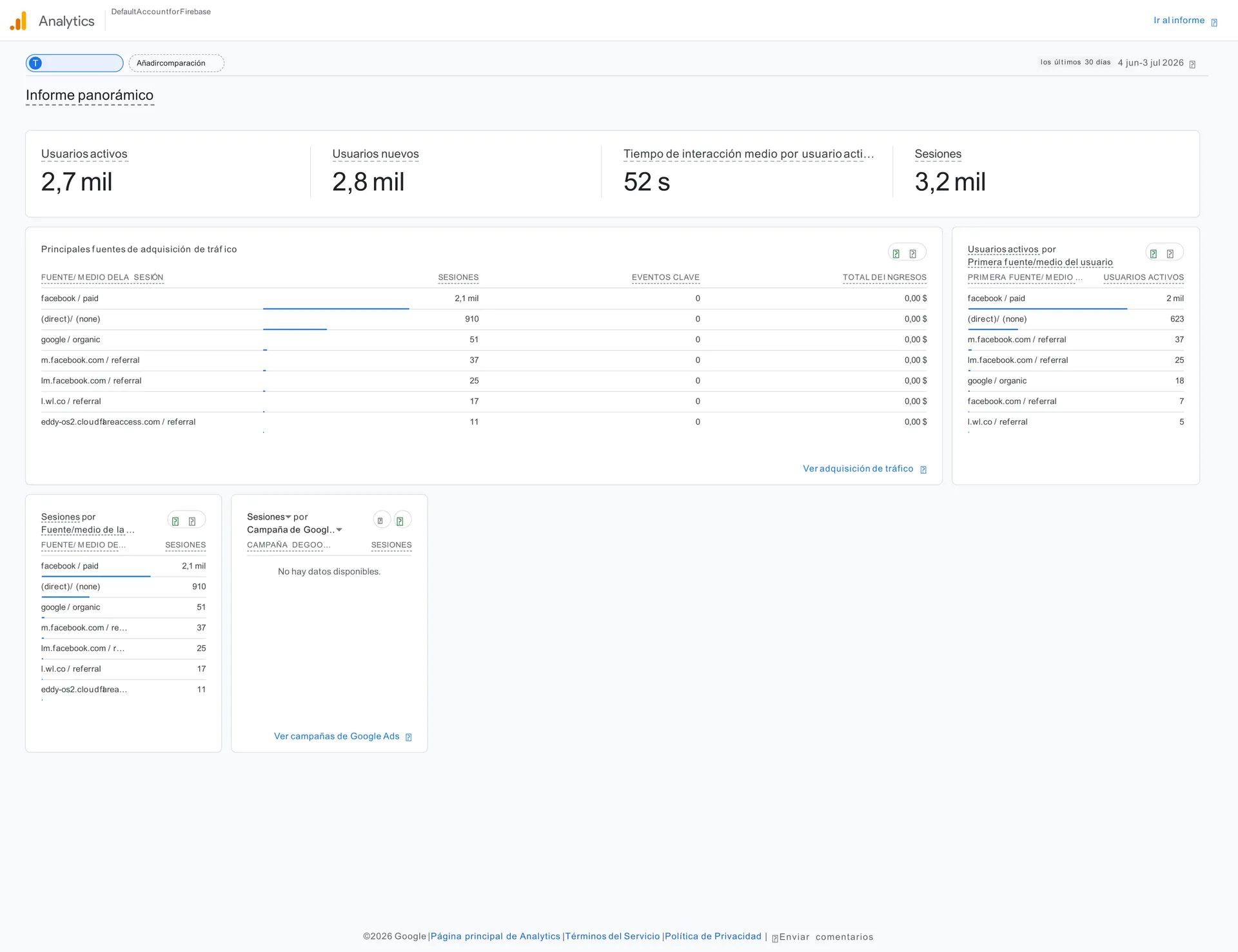Screen dimensions: 1238x952
Task: Click 'google / organic' row in acquisition table
Action: 484,340
